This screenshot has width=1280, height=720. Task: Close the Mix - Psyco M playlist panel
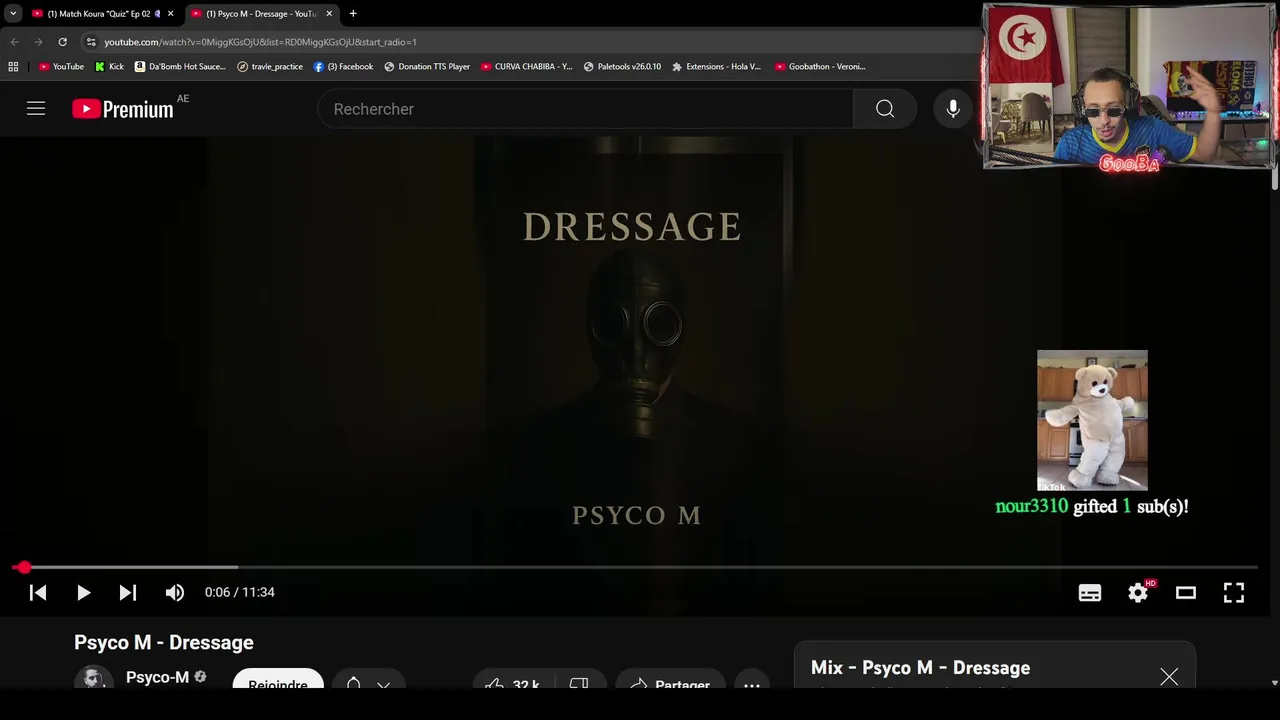click(x=1169, y=677)
